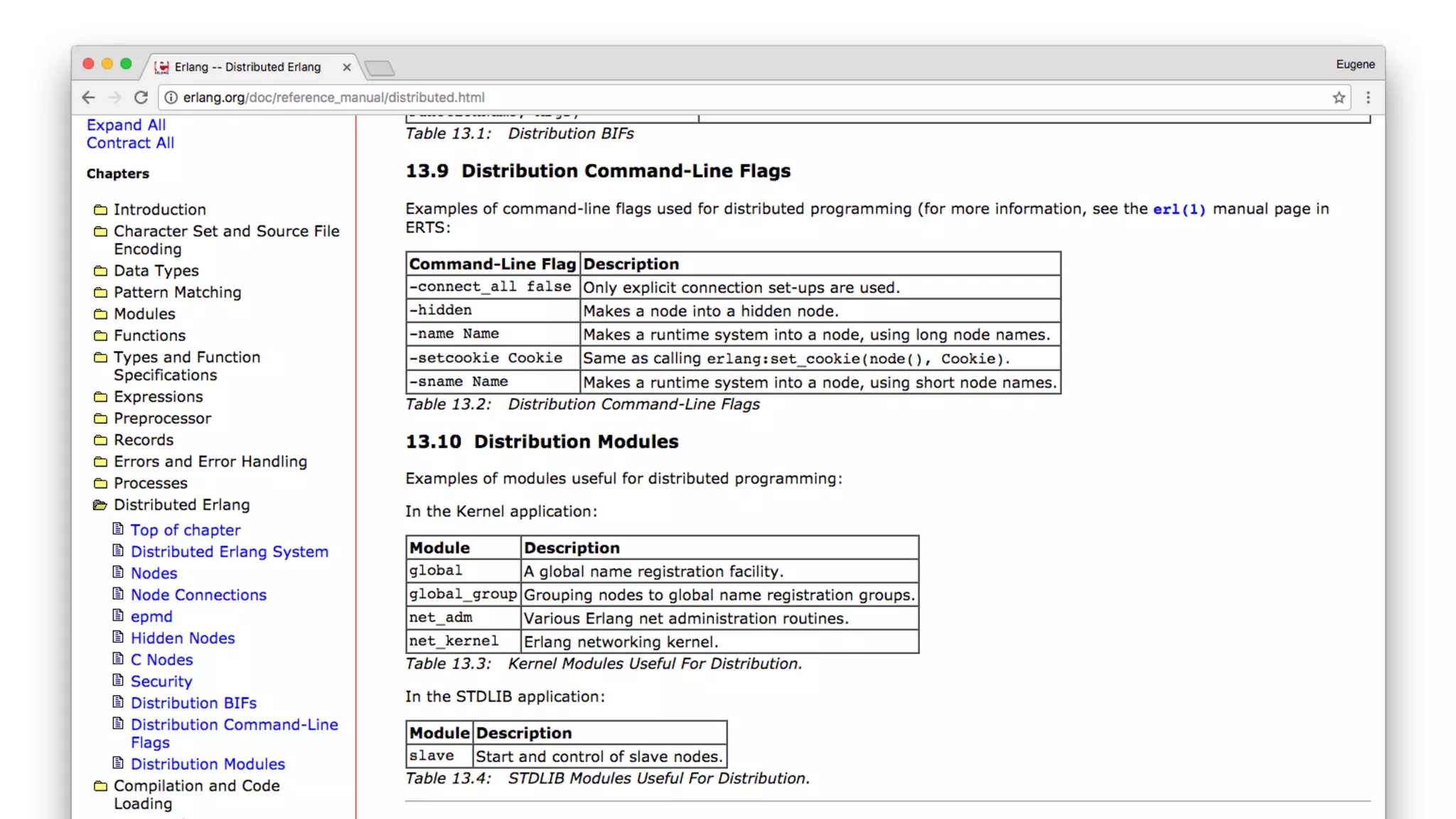Image resolution: width=1456 pixels, height=819 pixels.
Task: Click the document icon next to epmd
Action: (x=118, y=616)
